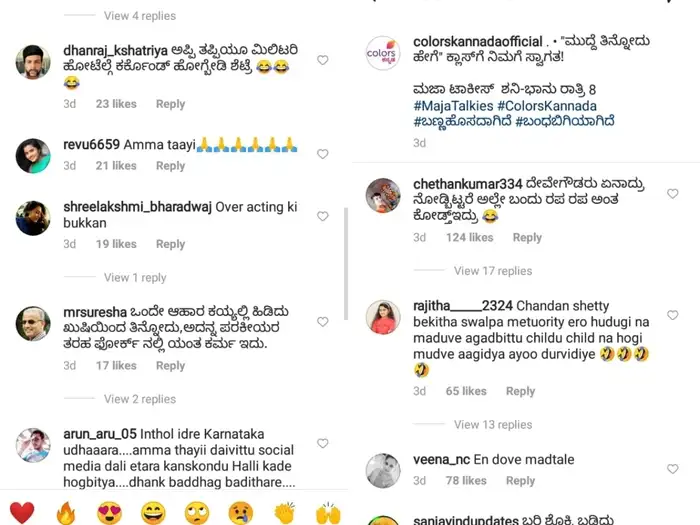This screenshot has height=525, width=700.
Task: Open the #MajaTalkies hashtag
Action: pos(453,106)
